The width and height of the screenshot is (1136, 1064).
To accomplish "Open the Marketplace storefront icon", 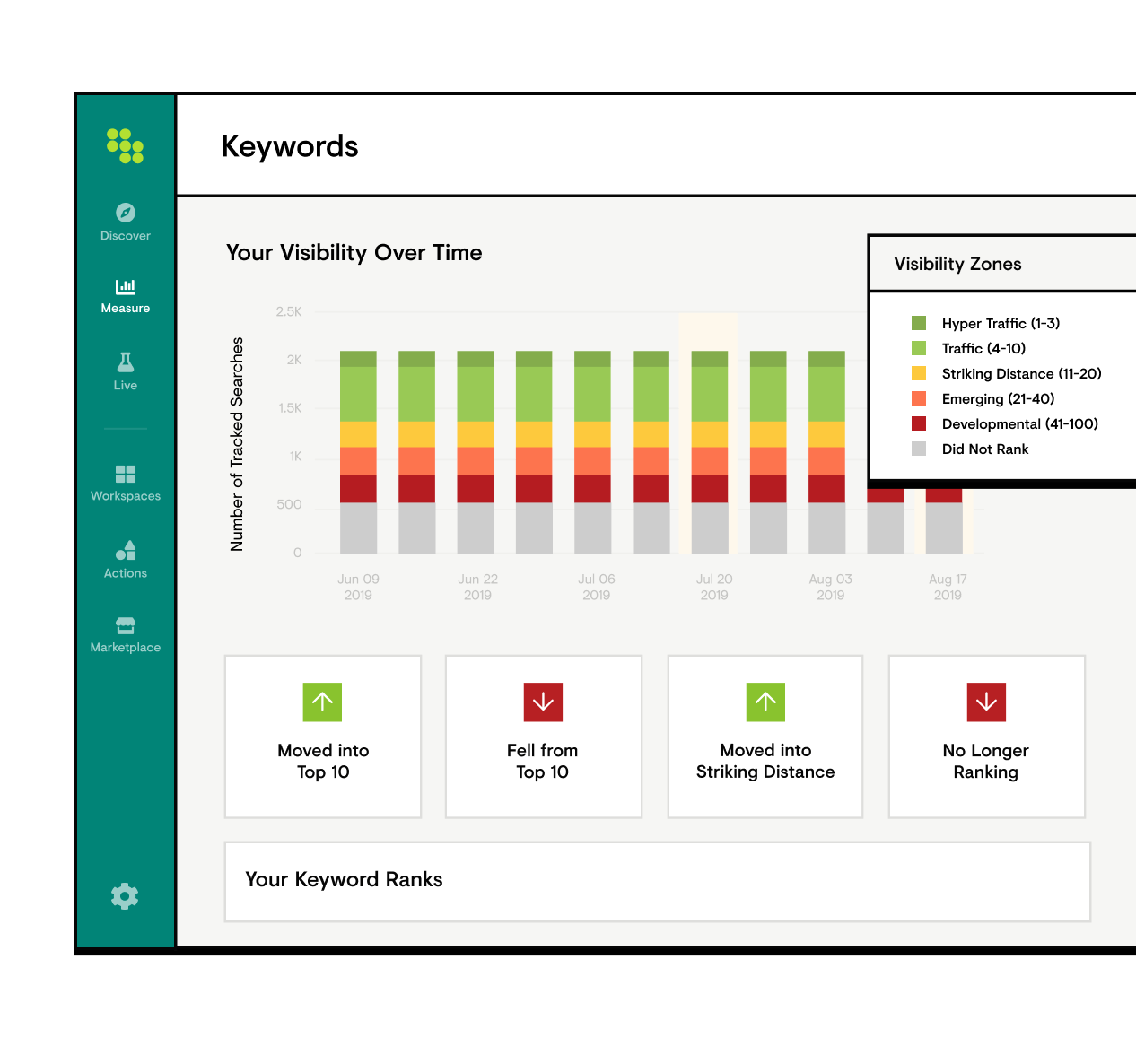I will click(x=126, y=625).
